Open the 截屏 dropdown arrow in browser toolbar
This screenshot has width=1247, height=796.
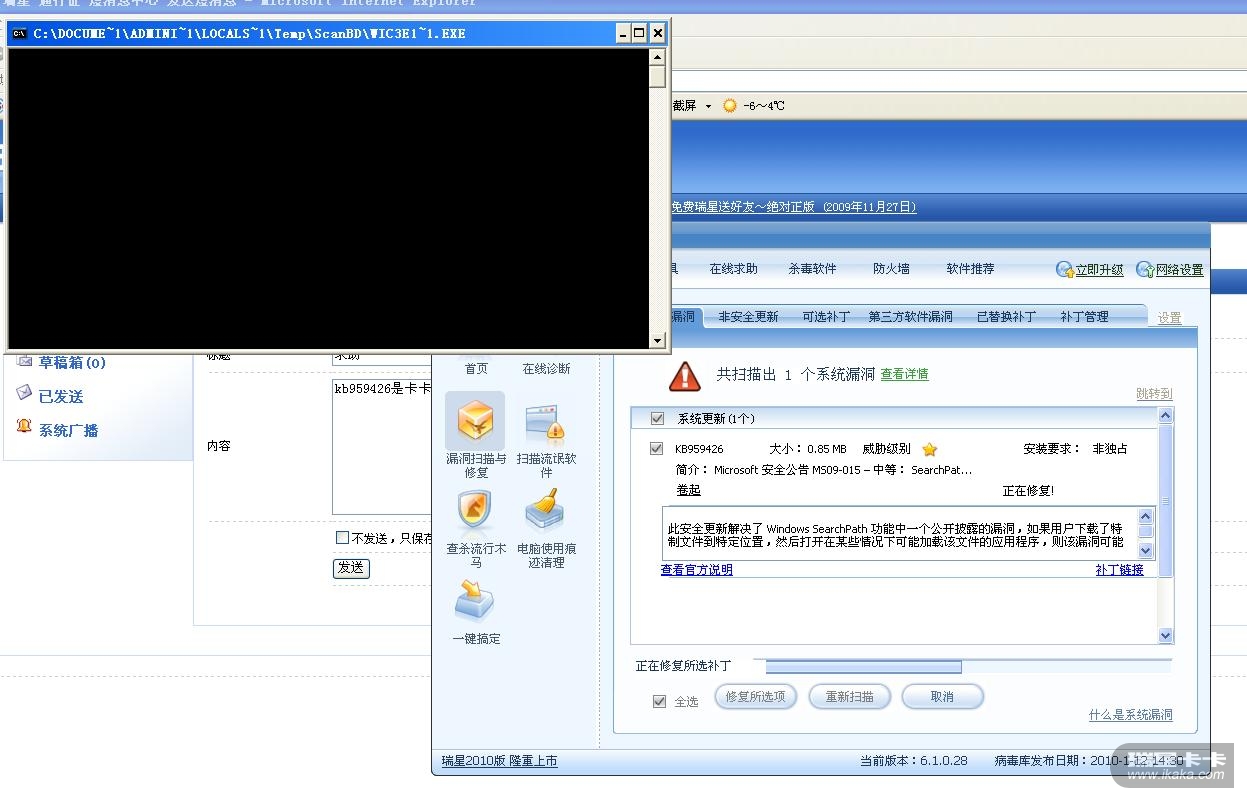pyautogui.click(x=708, y=106)
